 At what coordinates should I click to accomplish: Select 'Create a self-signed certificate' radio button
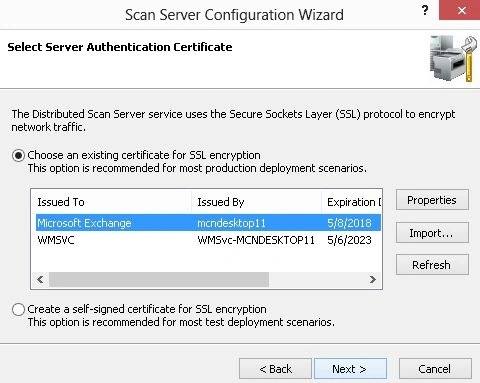click(x=18, y=309)
